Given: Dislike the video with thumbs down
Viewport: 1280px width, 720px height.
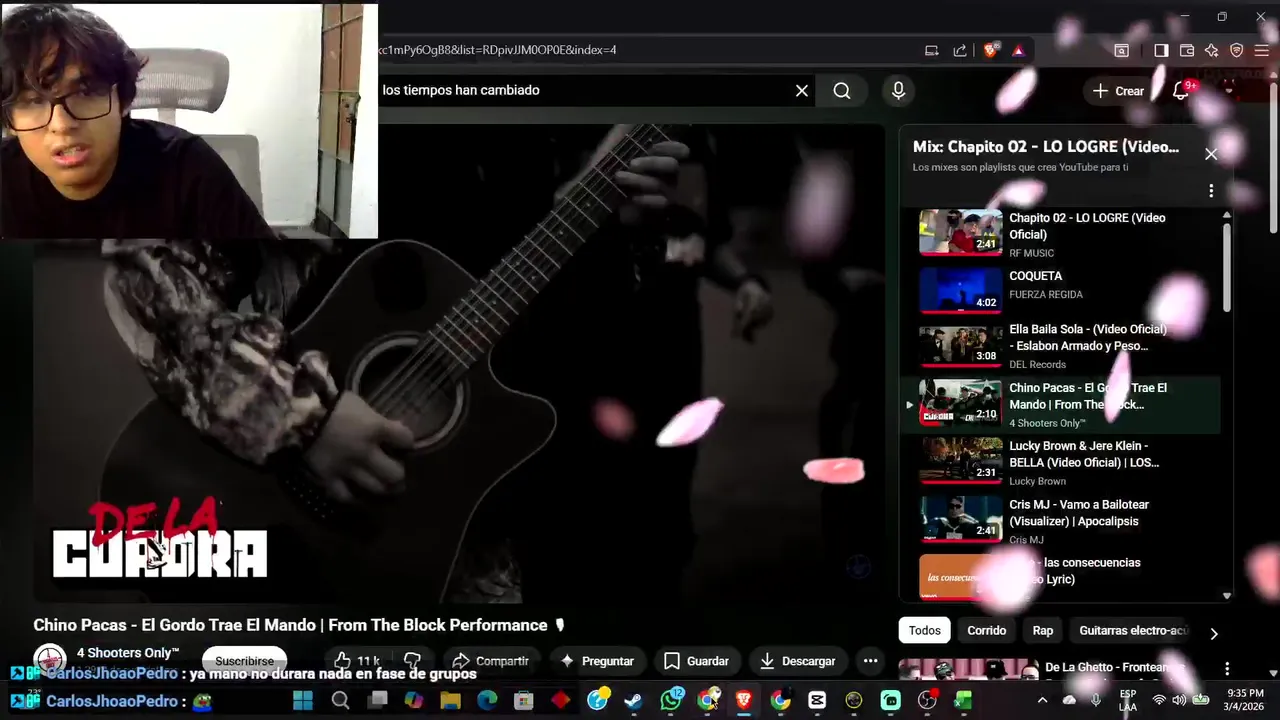Looking at the screenshot, I should pos(413,661).
